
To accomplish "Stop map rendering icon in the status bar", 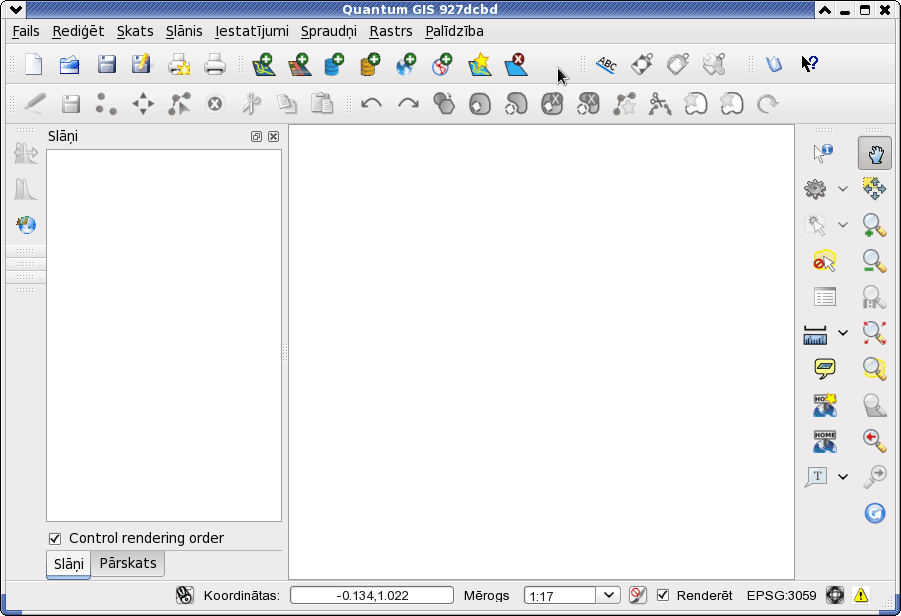I will (637, 595).
